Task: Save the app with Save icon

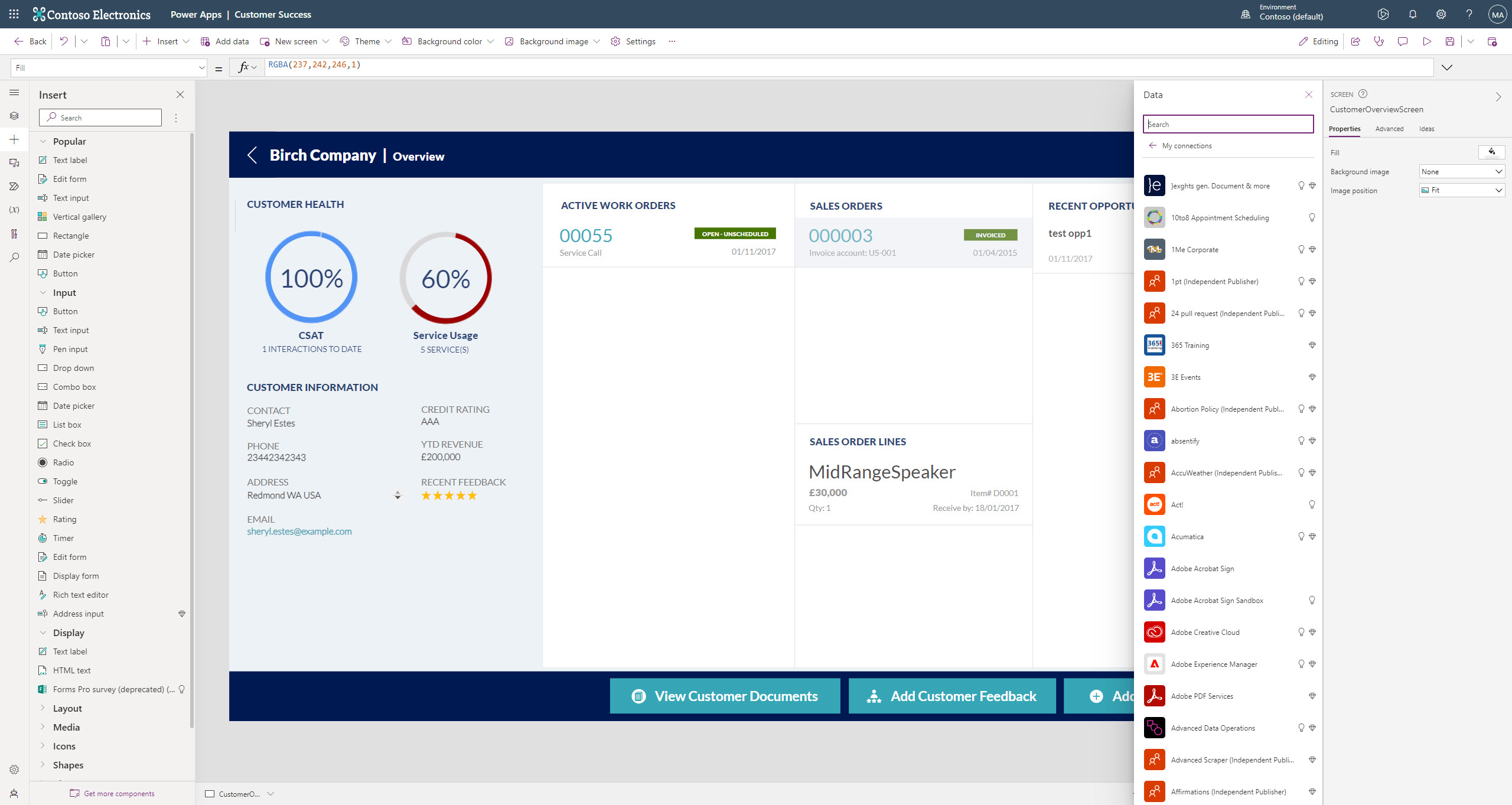Action: pos(1450,41)
